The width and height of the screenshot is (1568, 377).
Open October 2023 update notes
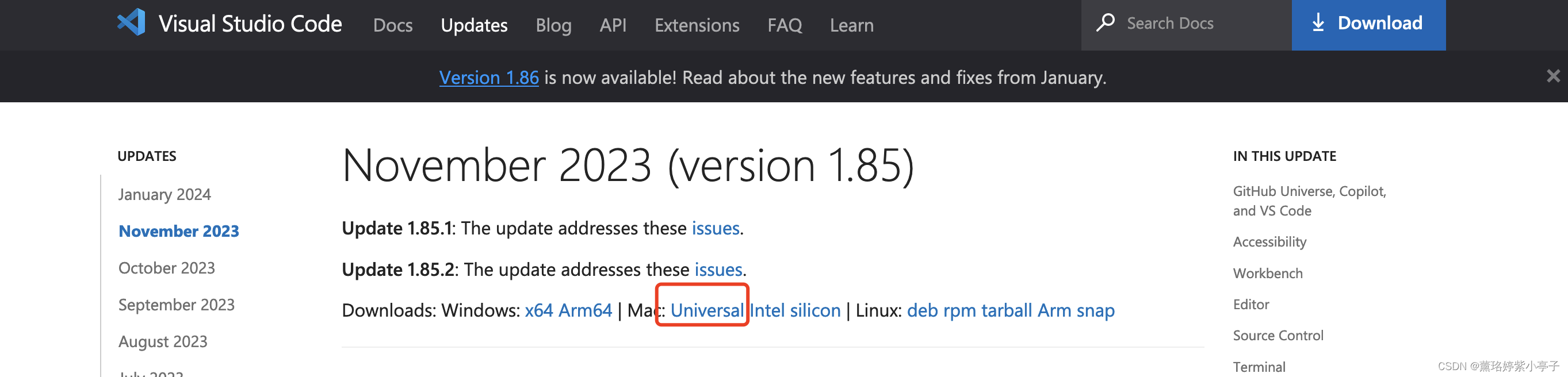click(166, 268)
